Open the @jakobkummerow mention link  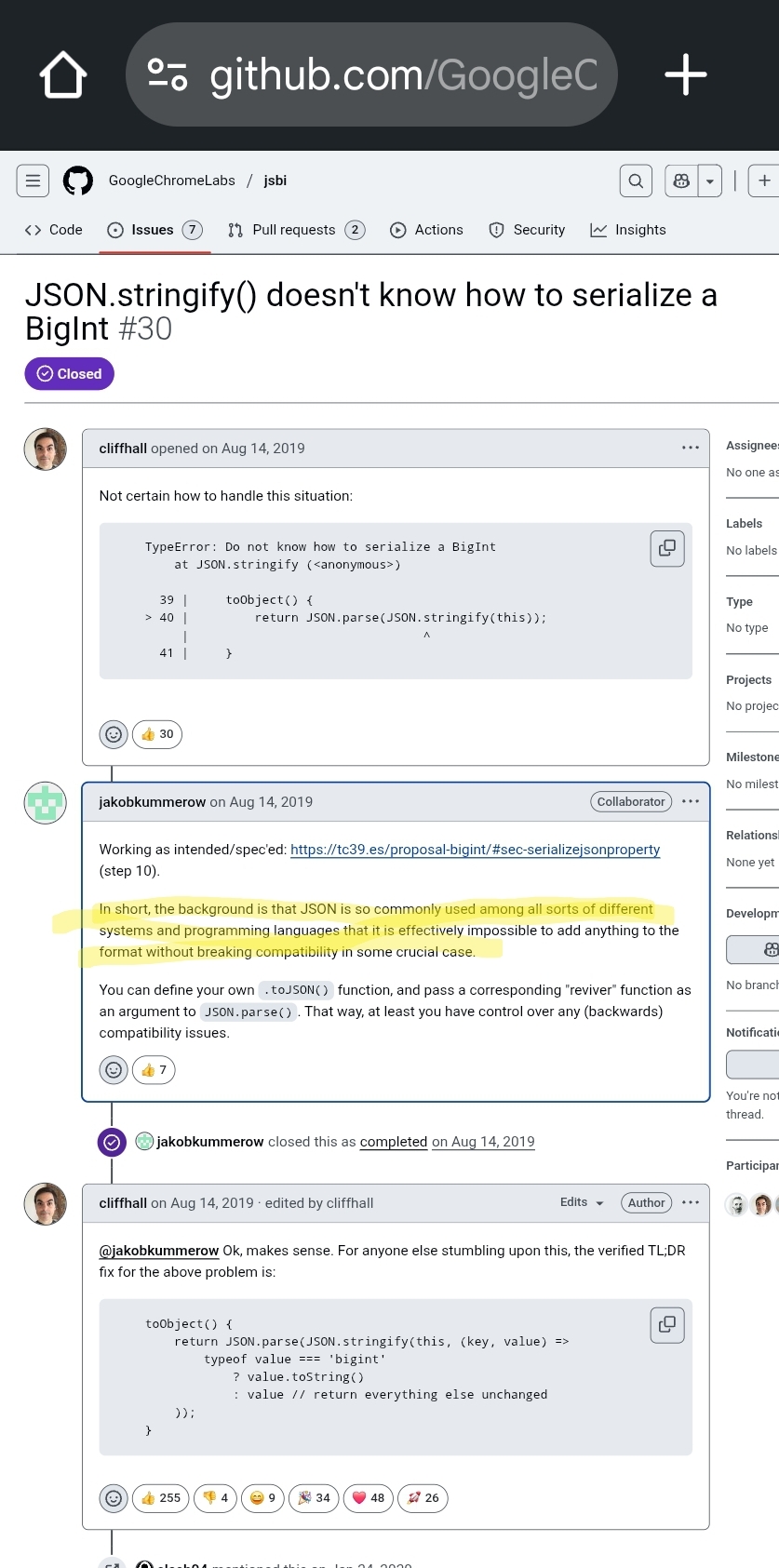pyautogui.click(x=159, y=1251)
